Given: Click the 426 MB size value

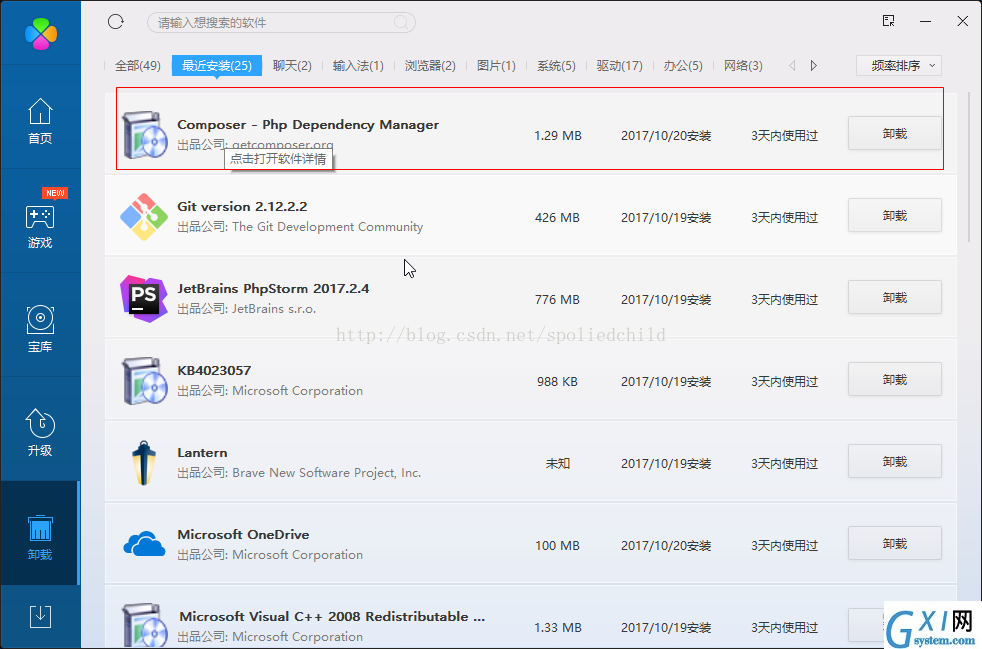Looking at the screenshot, I should (557, 217).
